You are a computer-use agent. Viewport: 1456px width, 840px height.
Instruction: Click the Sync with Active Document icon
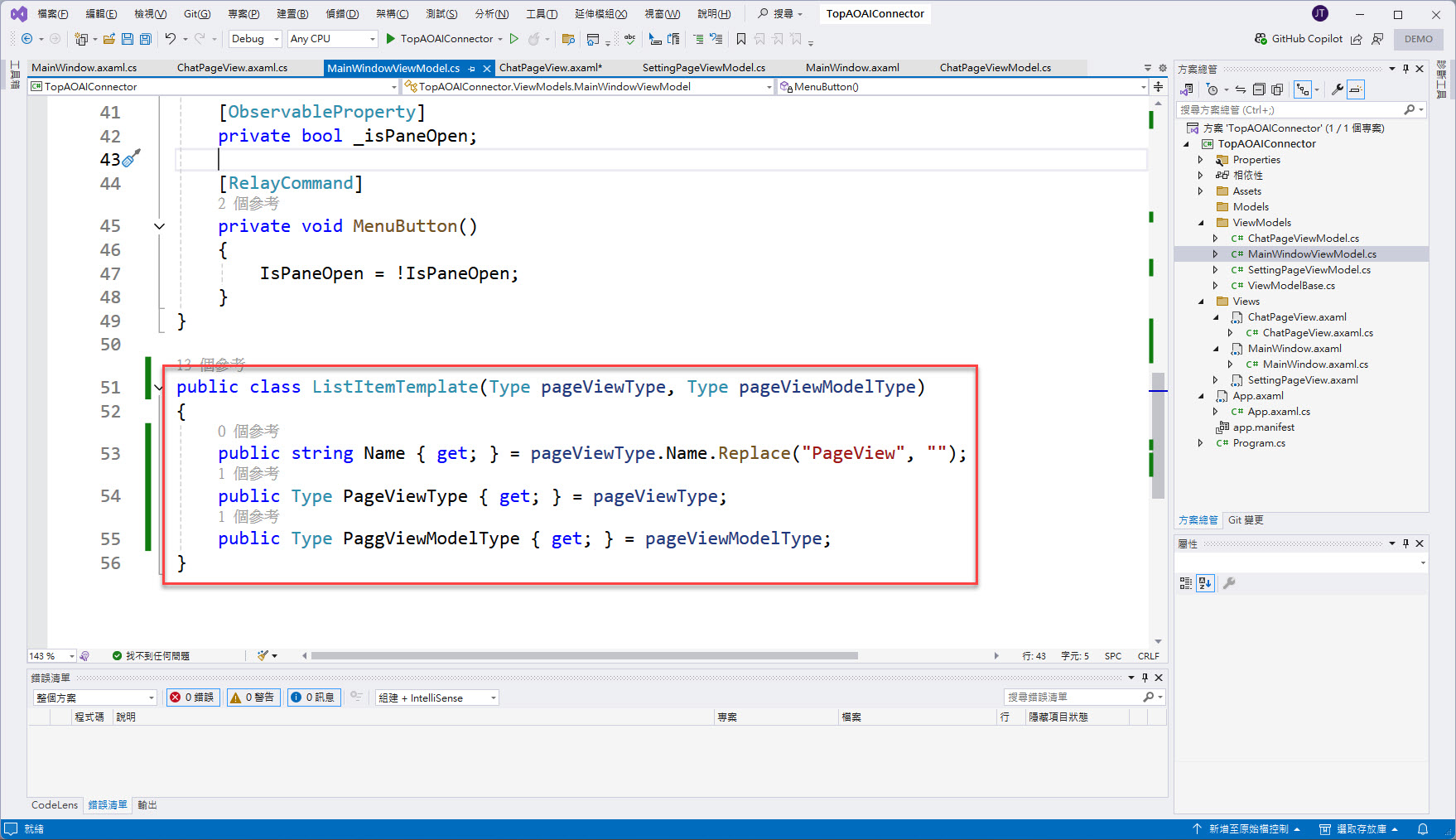(1240, 89)
